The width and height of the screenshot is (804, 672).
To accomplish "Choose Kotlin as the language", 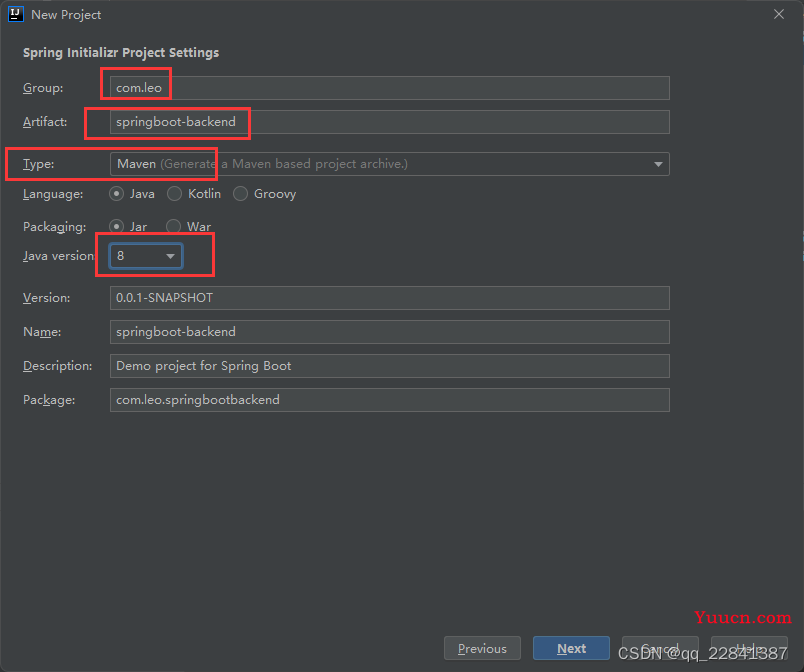I will [175, 194].
